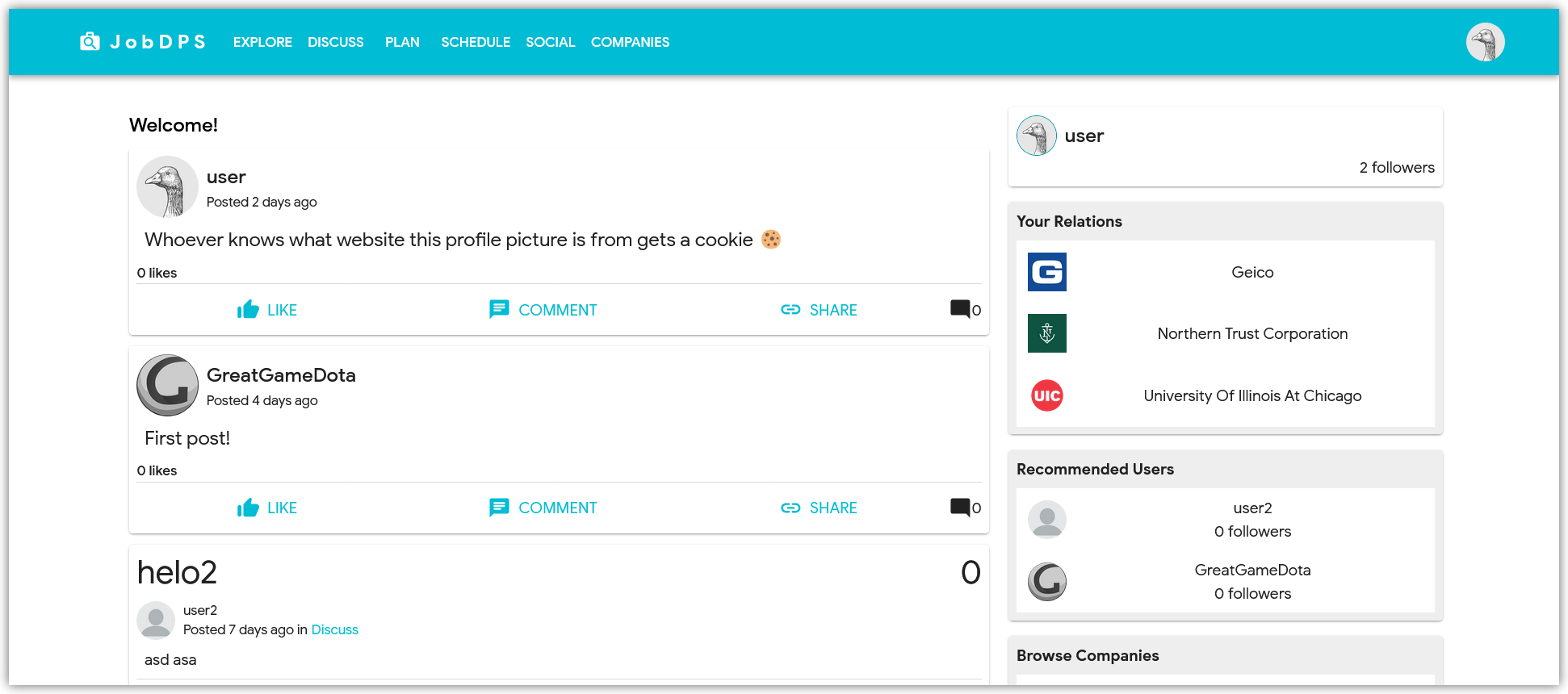Open the EXPLORE menu item
This screenshot has width=1568, height=694.
pyautogui.click(x=262, y=42)
